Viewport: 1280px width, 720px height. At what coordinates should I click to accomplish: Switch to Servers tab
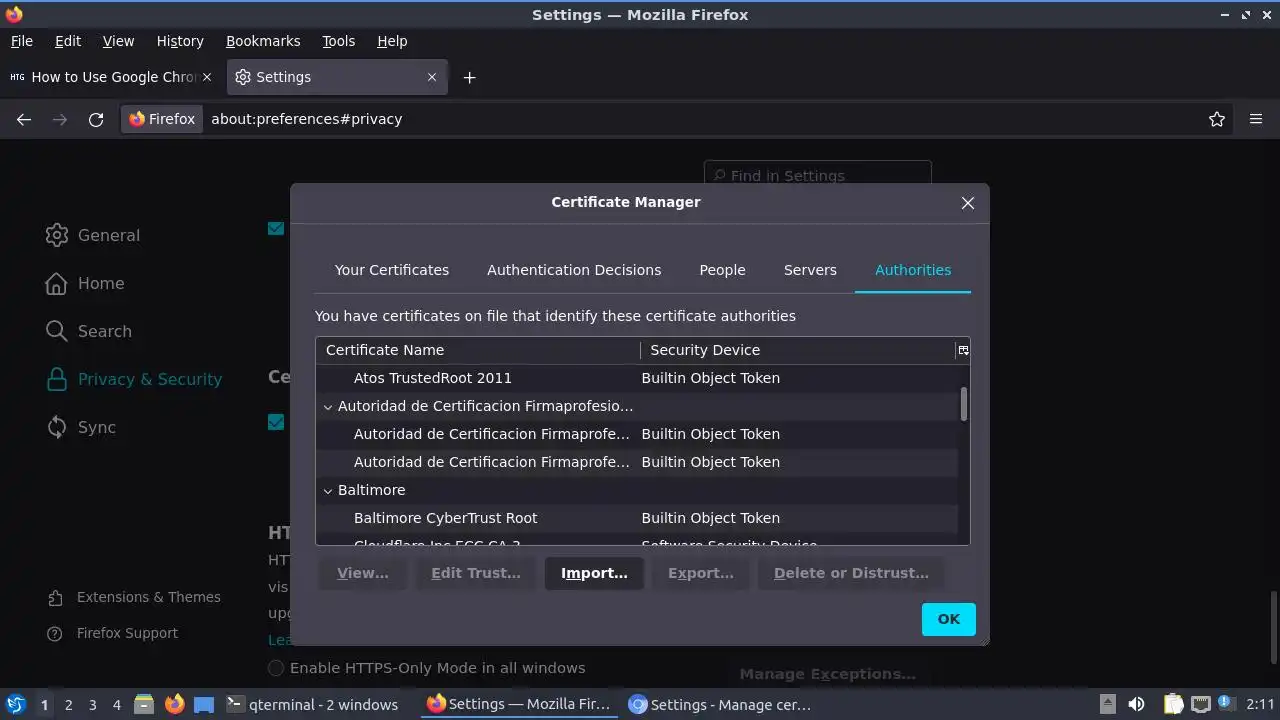point(810,270)
